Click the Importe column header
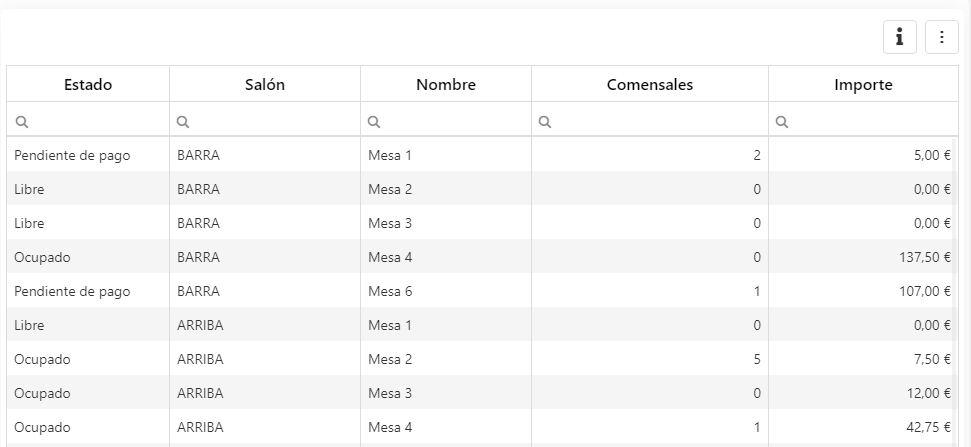 pos(863,85)
